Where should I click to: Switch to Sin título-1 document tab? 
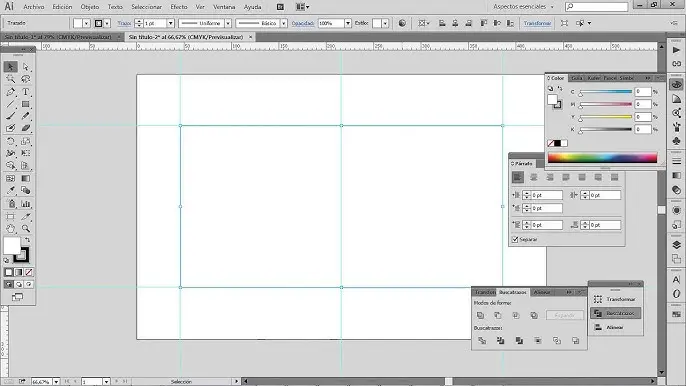58,37
